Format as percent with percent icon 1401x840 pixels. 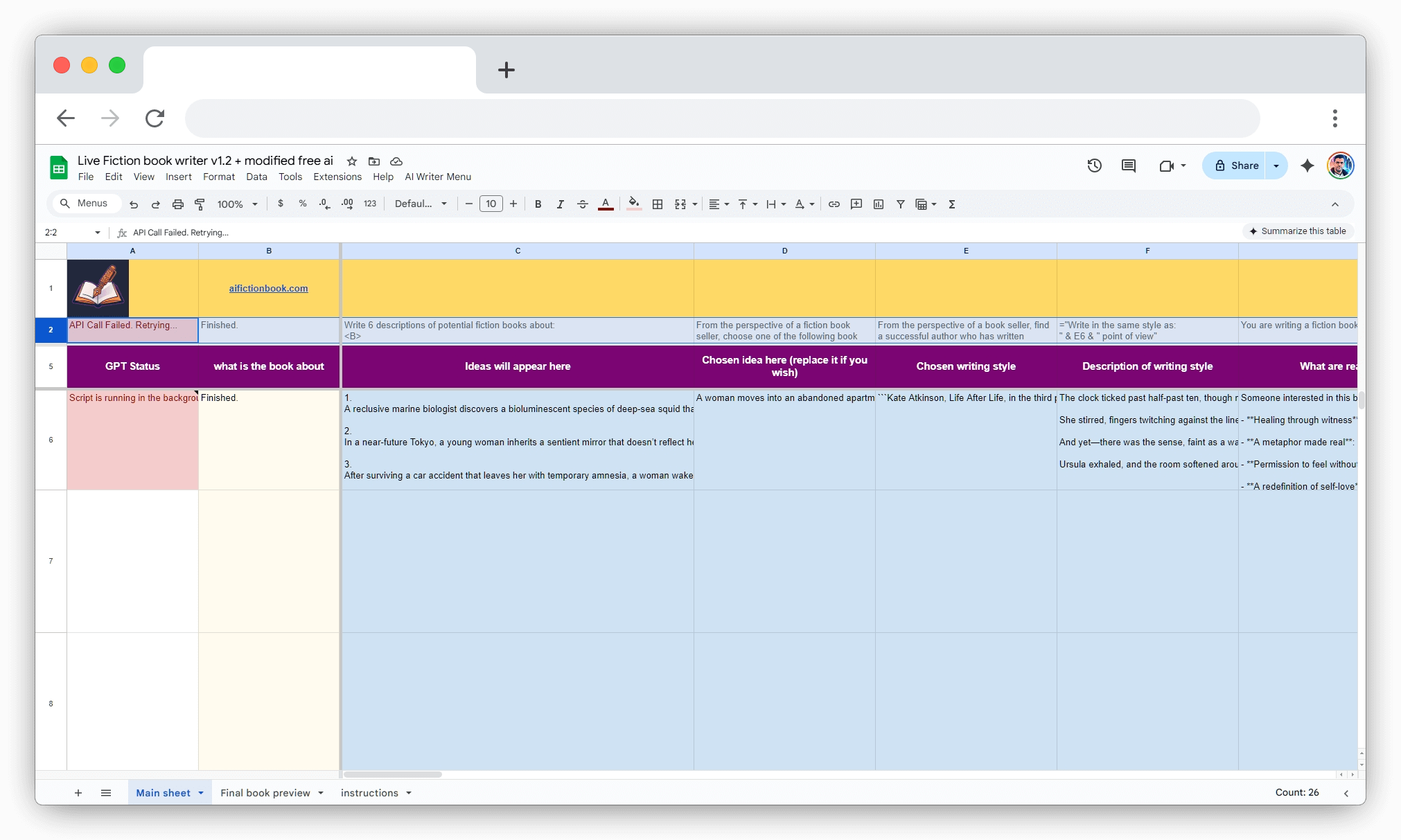303,204
